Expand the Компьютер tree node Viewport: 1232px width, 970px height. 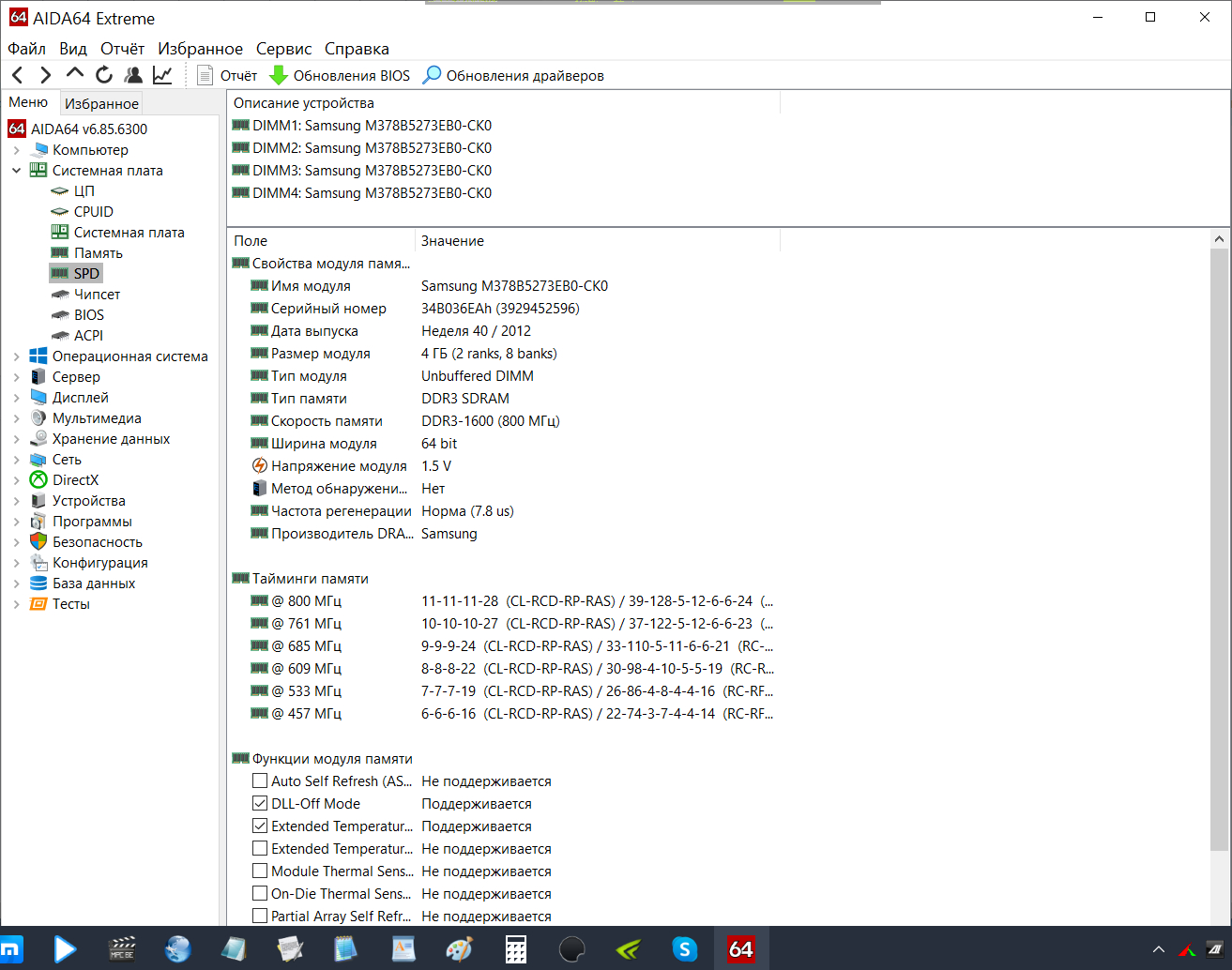click(16, 150)
